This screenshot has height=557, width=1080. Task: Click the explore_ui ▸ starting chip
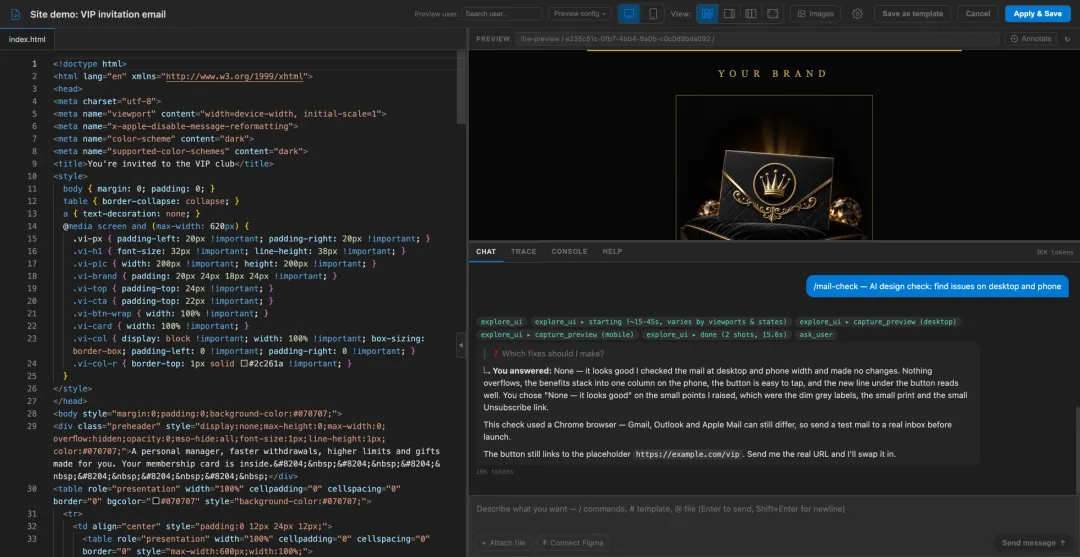pos(660,322)
